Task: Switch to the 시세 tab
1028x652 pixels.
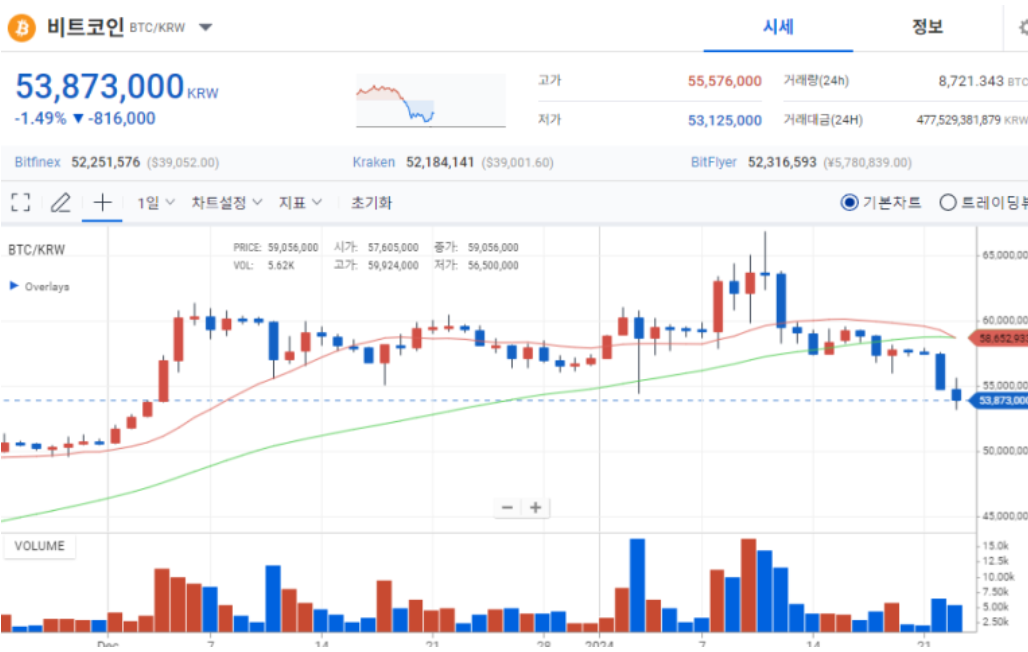Action: (778, 28)
